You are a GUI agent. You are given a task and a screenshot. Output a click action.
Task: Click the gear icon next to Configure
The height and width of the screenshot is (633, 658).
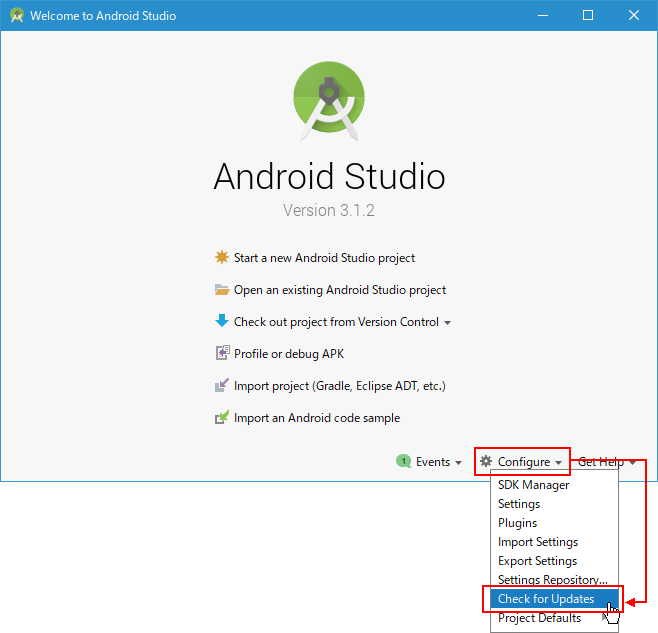coord(486,461)
